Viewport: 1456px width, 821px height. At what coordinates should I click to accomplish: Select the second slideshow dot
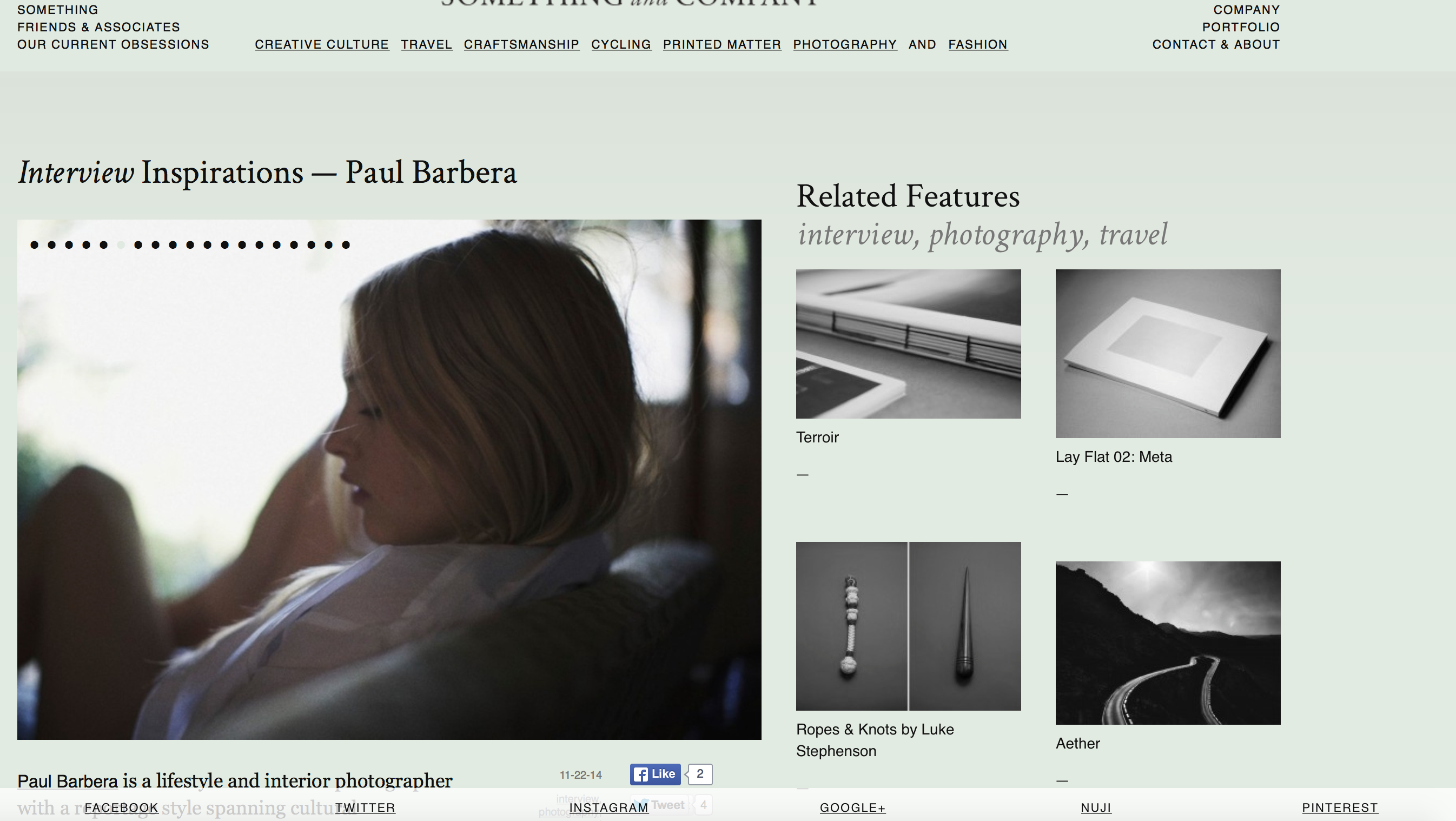pyautogui.click(x=52, y=244)
